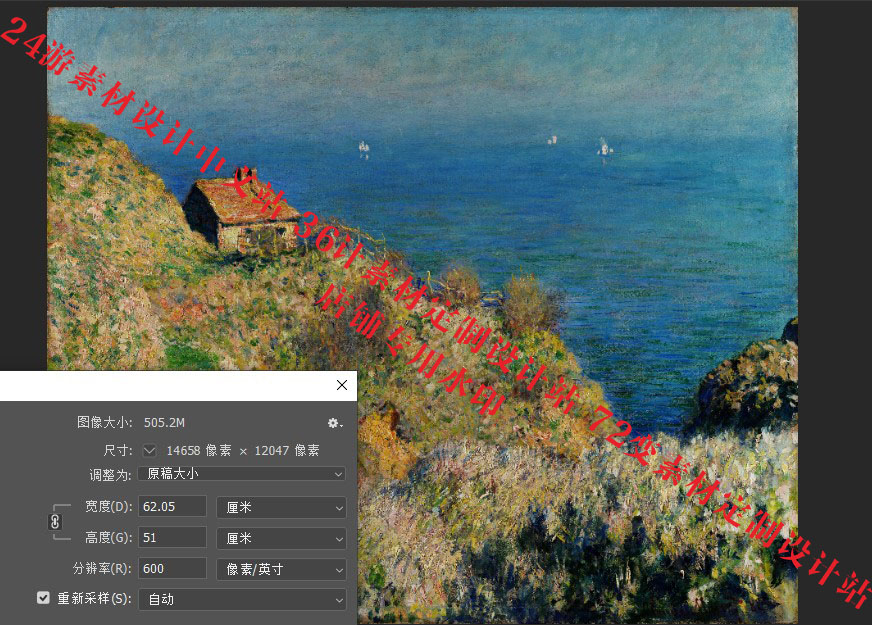Click the 图像大小 label
Image resolution: width=872 pixels, height=625 pixels.
104,423
